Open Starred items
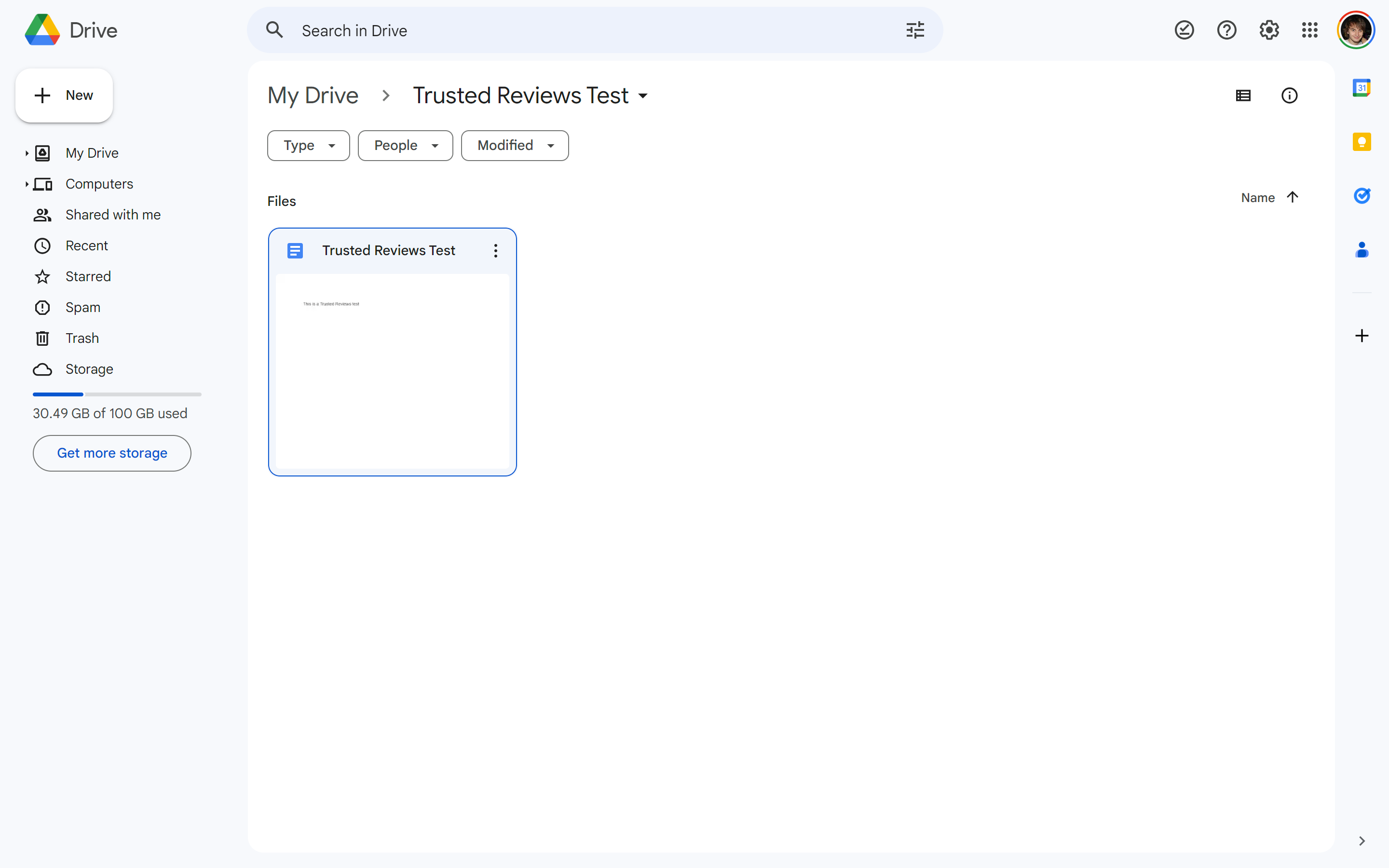The image size is (1389, 868). 88,277
